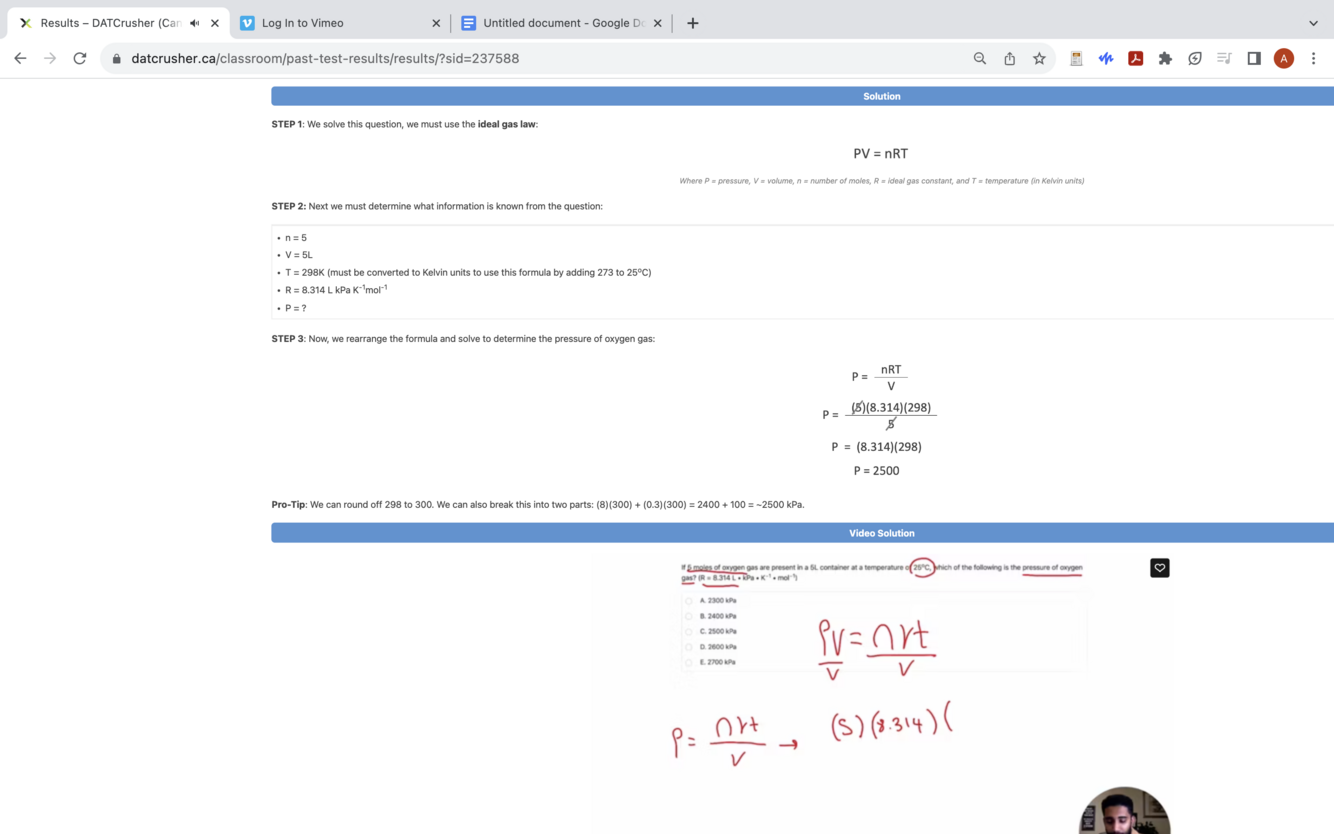This screenshot has height=834, width=1334.
Task: Click the 'n = 5' bullet
Action: coord(296,238)
